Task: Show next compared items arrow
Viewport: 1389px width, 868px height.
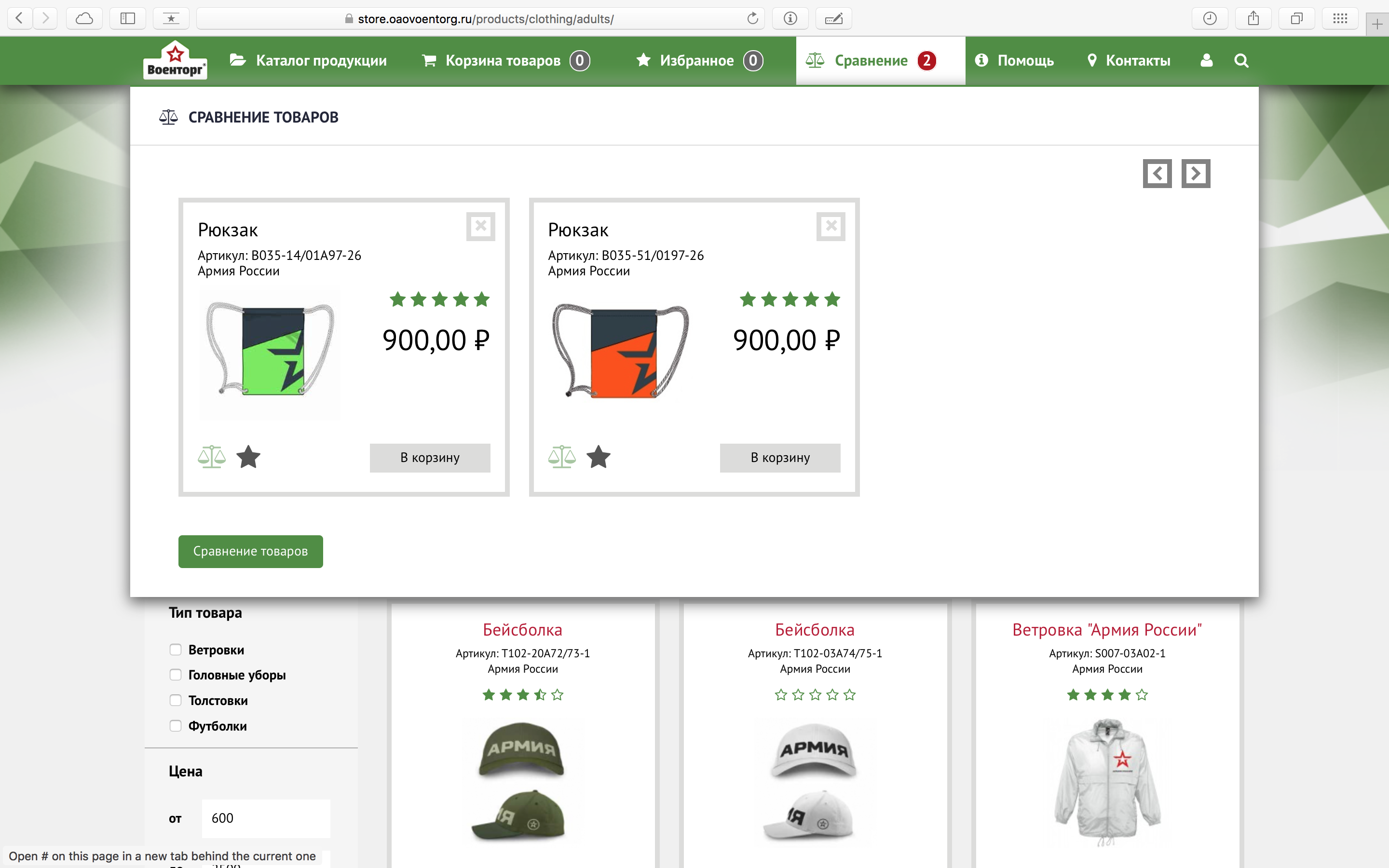Action: click(1196, 174)
